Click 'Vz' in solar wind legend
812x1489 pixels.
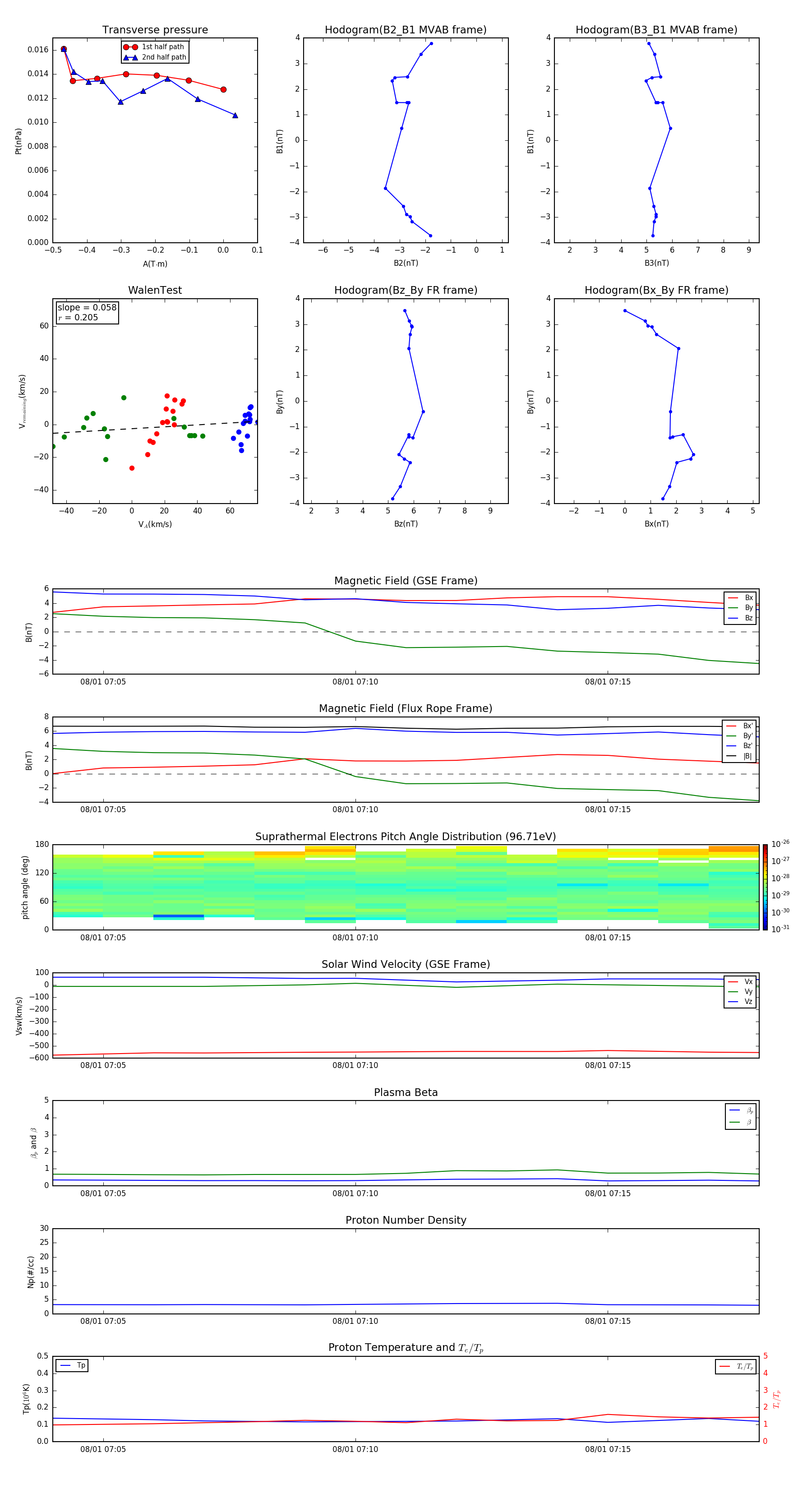740,1002
